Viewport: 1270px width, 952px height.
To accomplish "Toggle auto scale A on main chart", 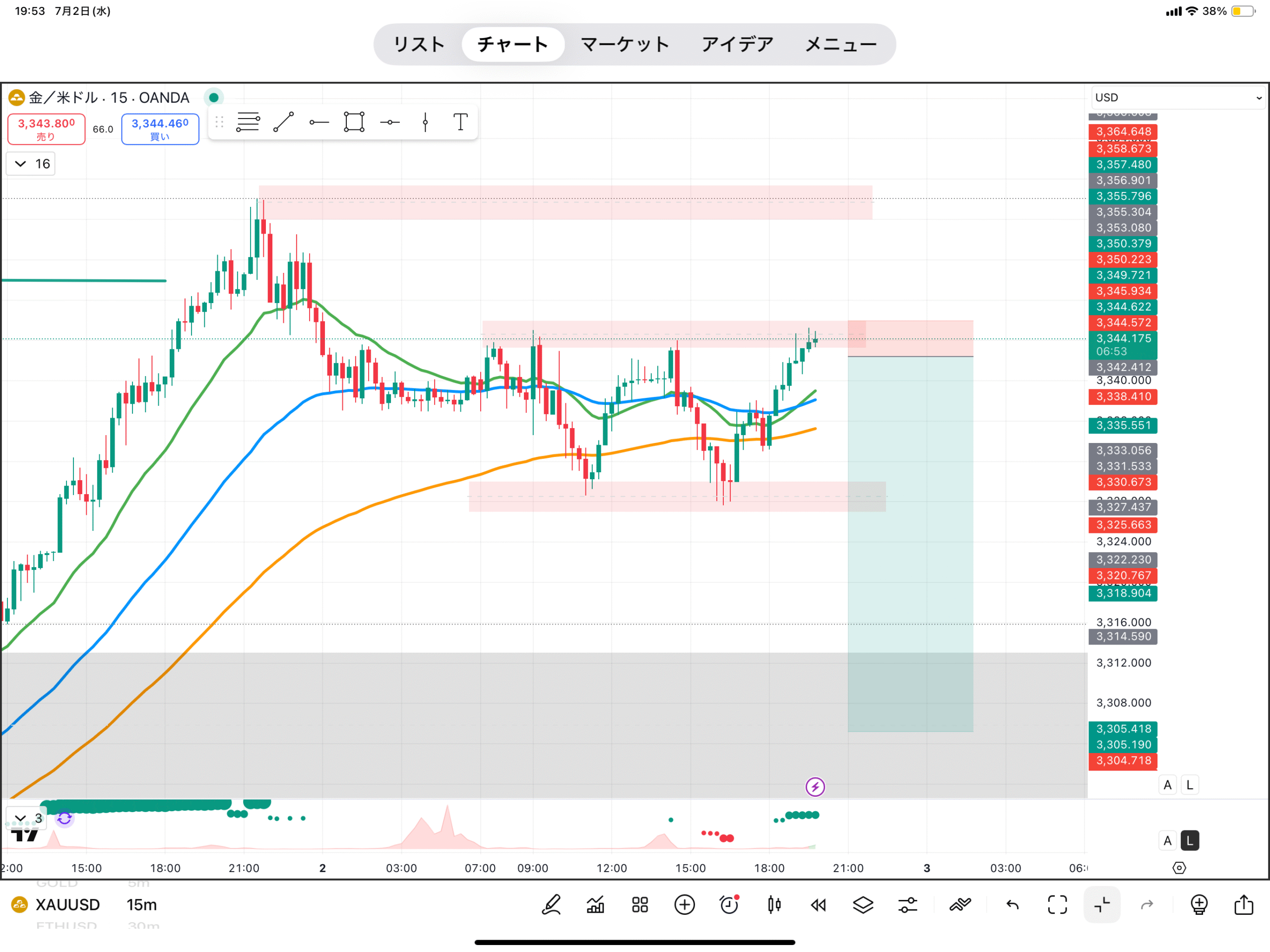I will [1167, 785].
